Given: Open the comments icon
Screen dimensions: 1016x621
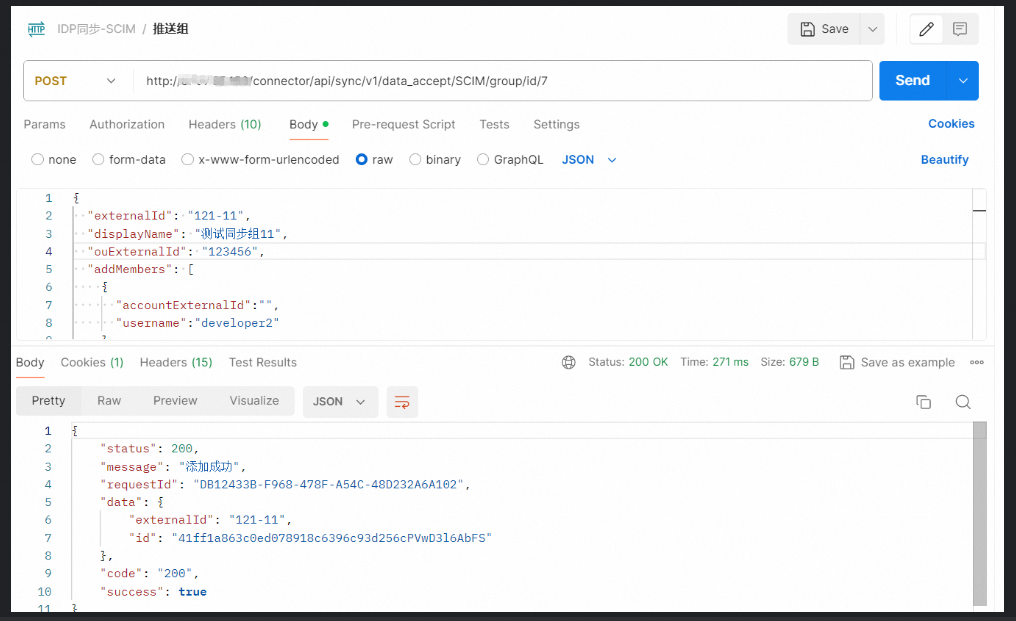Looking at the screenshot, I should point(960,29).
